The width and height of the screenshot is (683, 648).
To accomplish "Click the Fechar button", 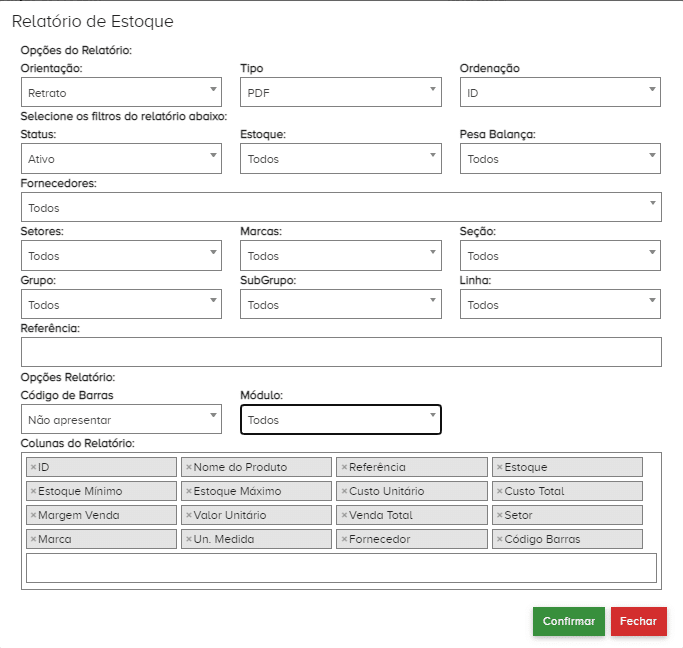I will click(x=638, y=621).
